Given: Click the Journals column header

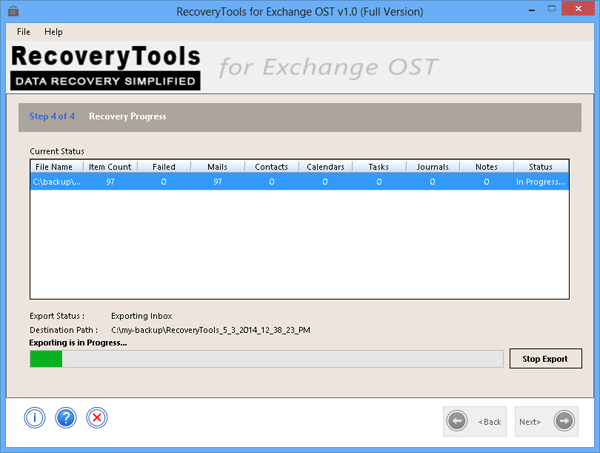Looking at the screenshot, I should pyautogui.click(x=432, y=167).
